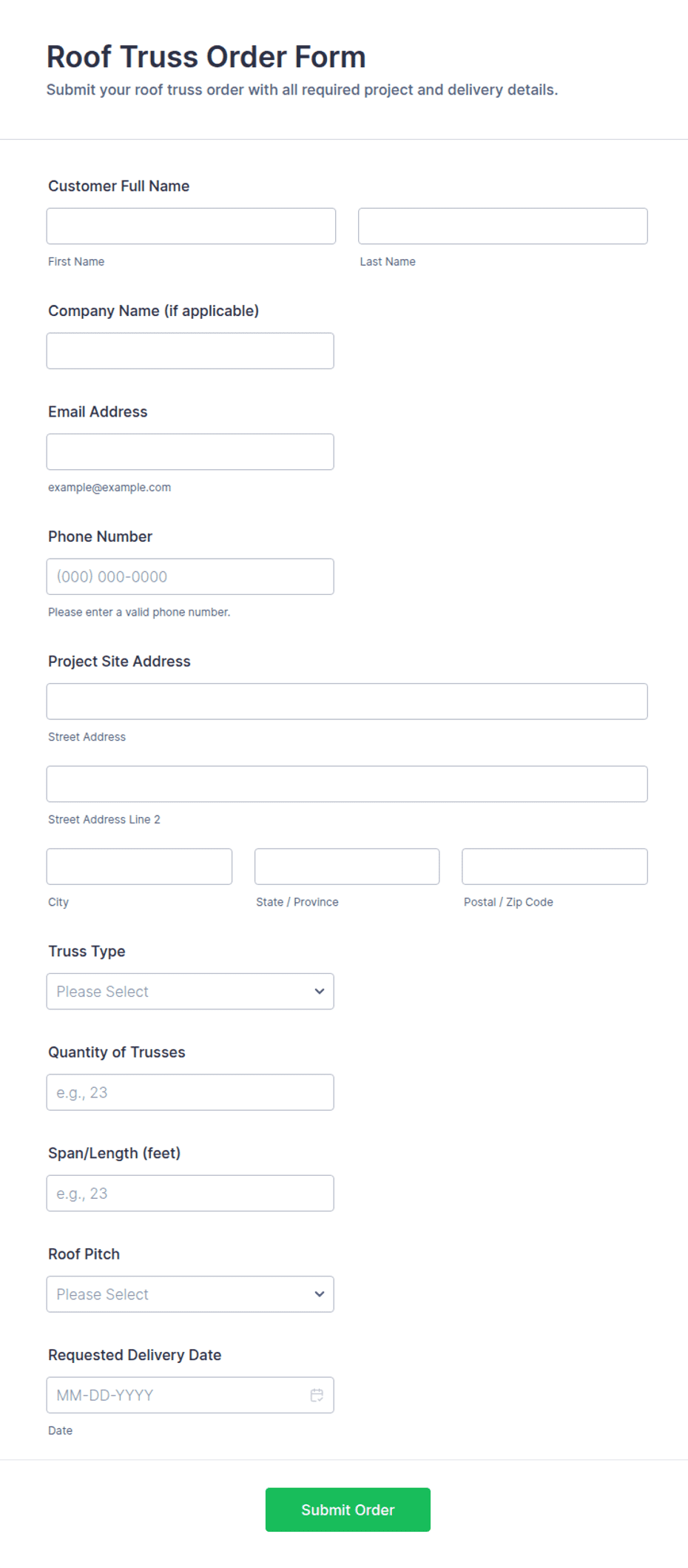This screenshot has height=1568, width=688.
Task: Open the Roof Pitch selection list
Action: pyautogui.click(x=189, y=1293)
